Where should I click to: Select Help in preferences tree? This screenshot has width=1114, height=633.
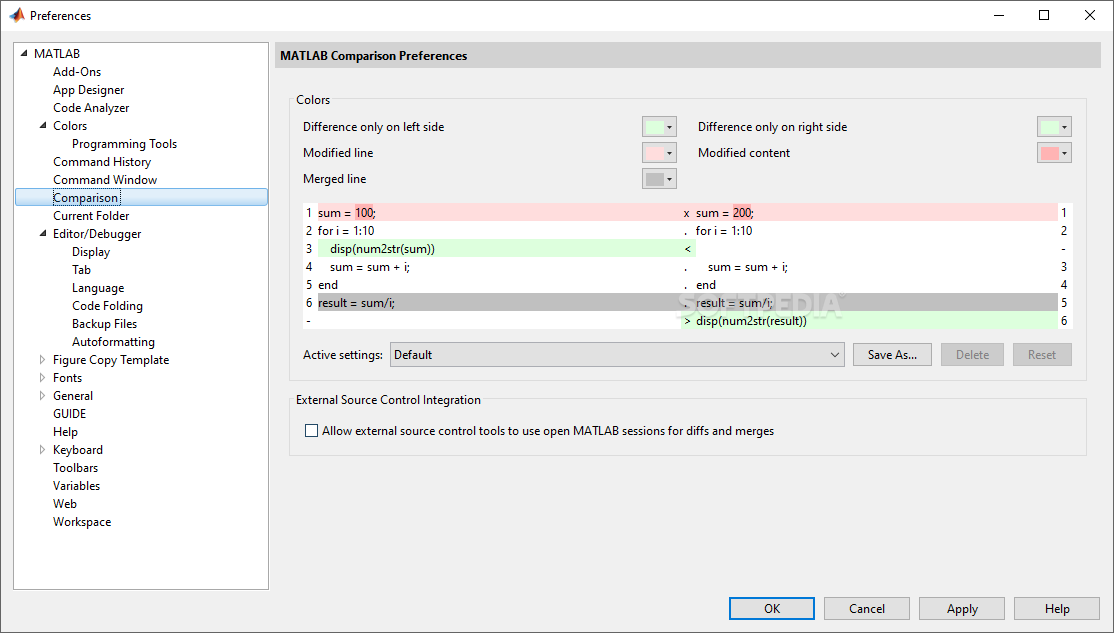[65, 432]
